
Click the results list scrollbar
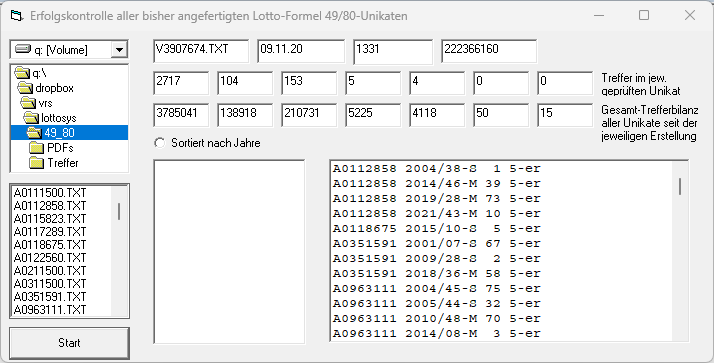[x=680, y=251]
